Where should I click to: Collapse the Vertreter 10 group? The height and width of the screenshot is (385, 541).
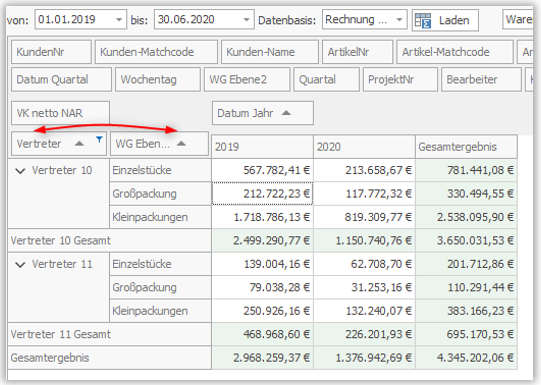(x=21, y=171)
